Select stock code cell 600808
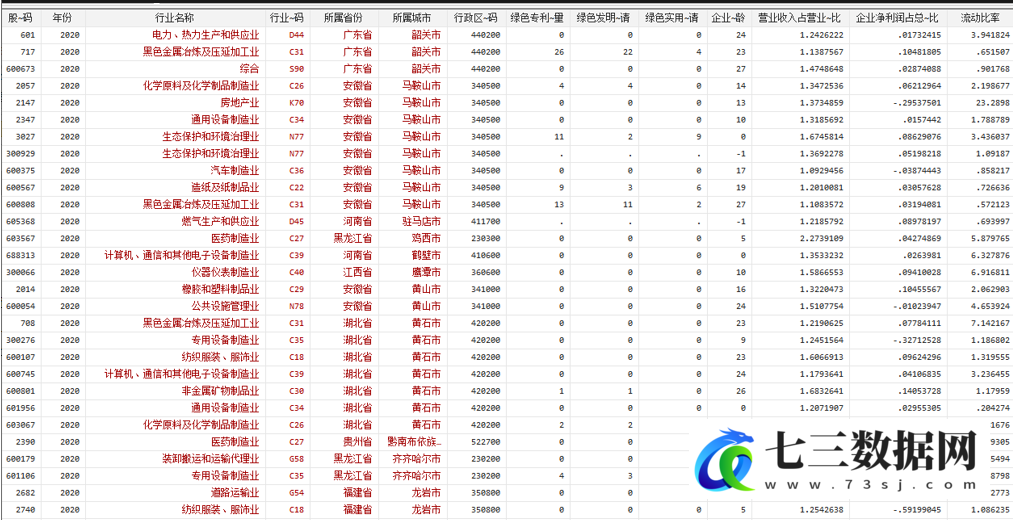The height and width of the screenshot is (520, 1013). [x=20, y=204]
